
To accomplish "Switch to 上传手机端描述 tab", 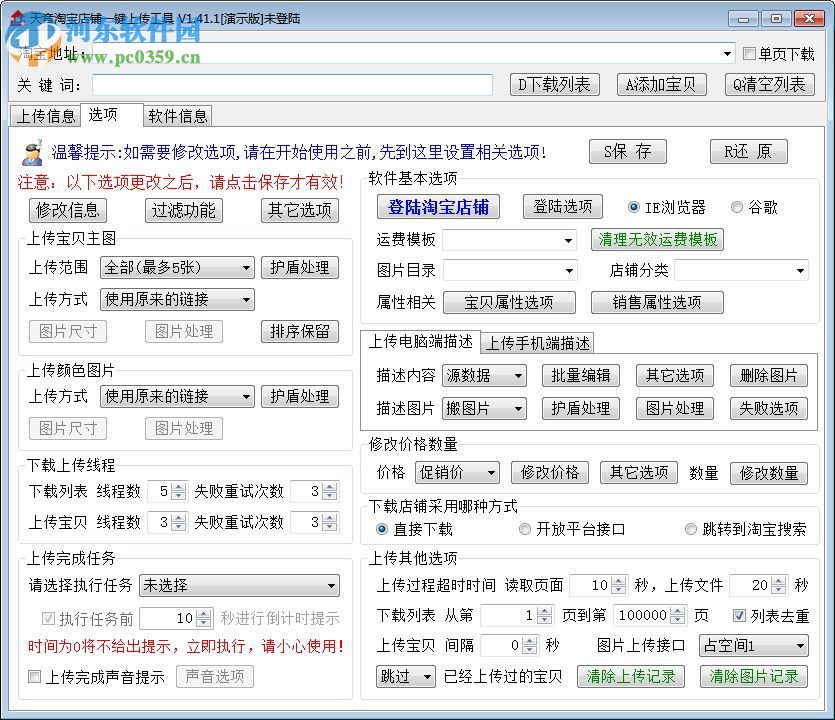I will tap(538, 343).
